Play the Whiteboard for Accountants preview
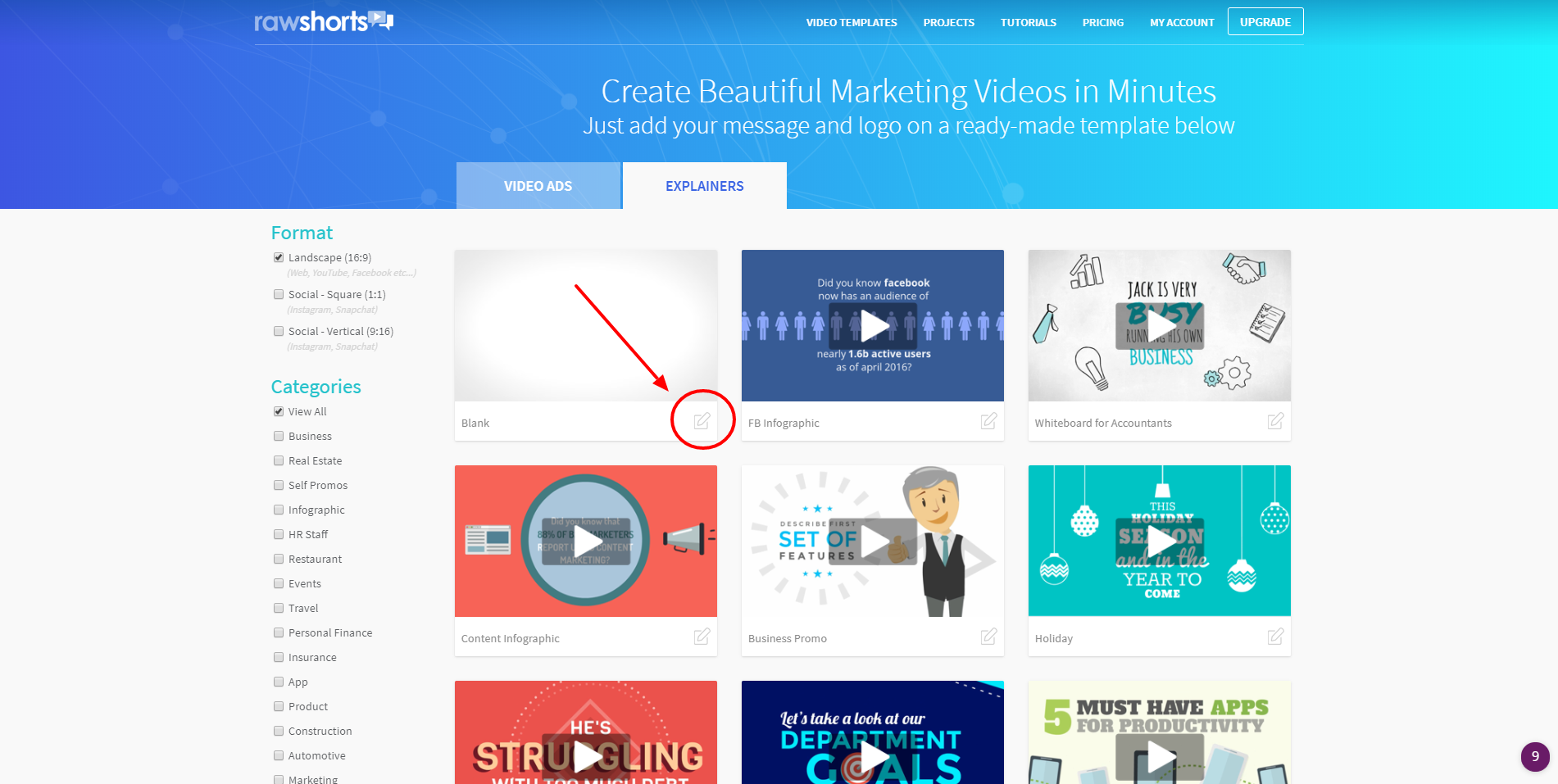Viewport: 1558px width, 784px height. click(x=1160, y=326)
